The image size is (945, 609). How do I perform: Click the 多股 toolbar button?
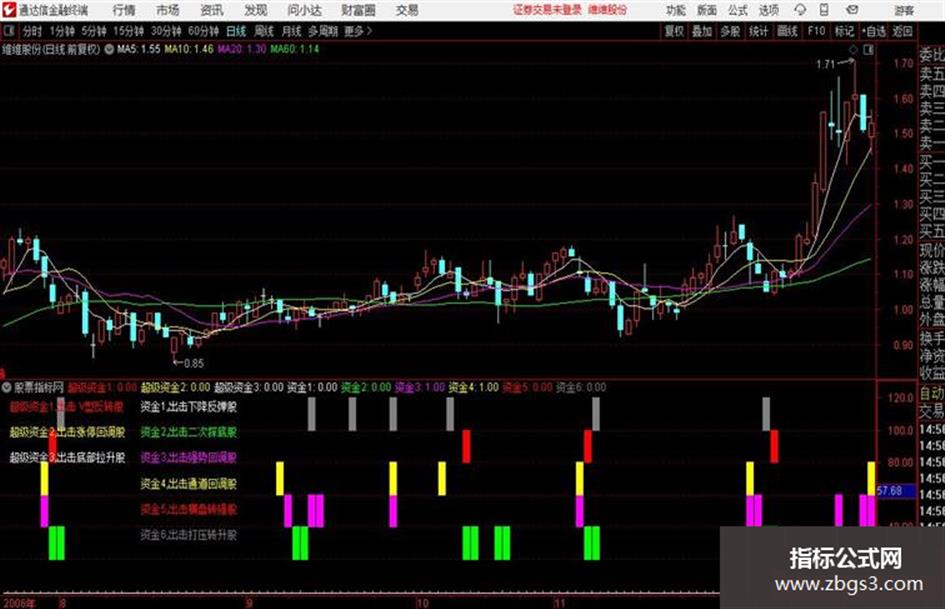730,31
